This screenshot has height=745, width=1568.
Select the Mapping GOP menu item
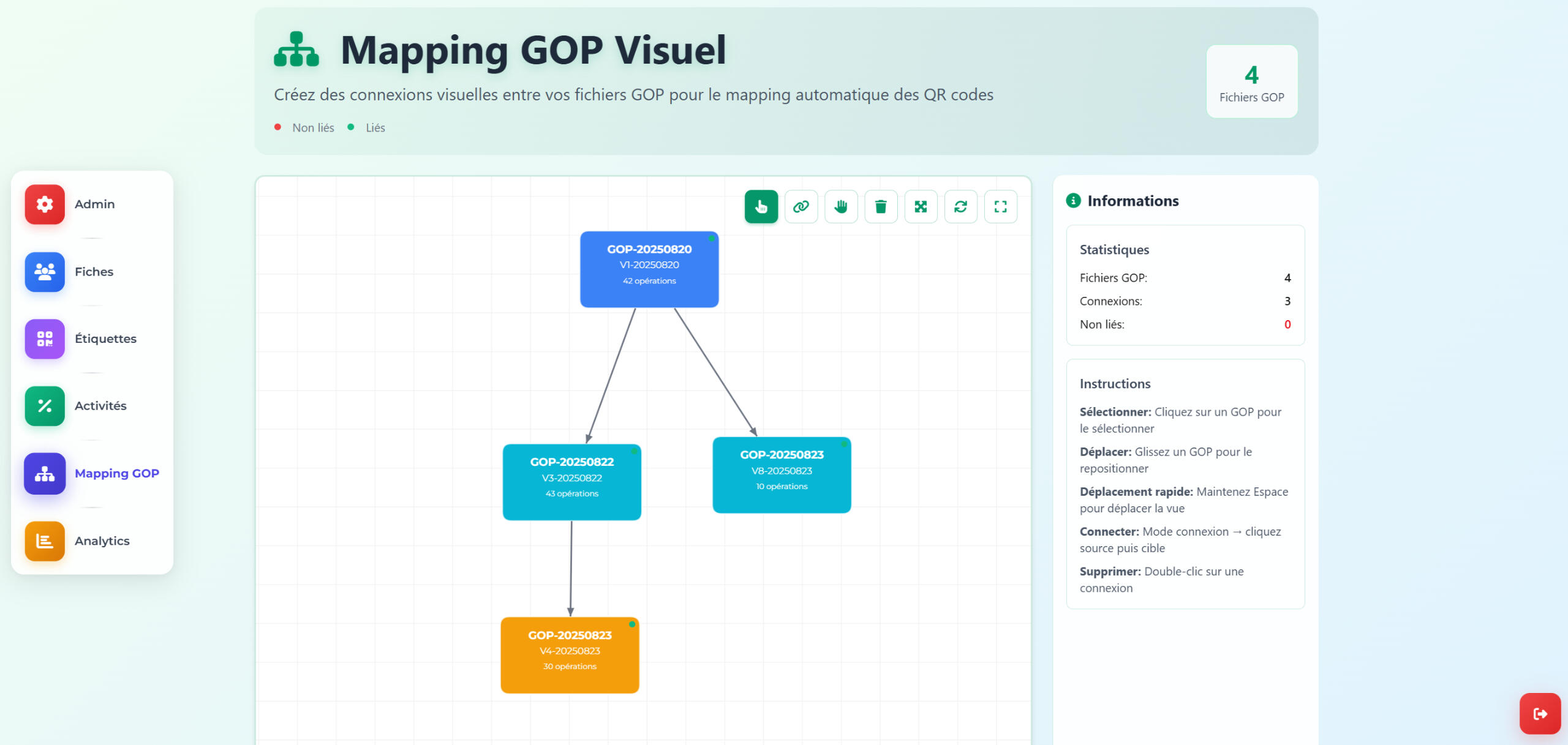[116, 473]
